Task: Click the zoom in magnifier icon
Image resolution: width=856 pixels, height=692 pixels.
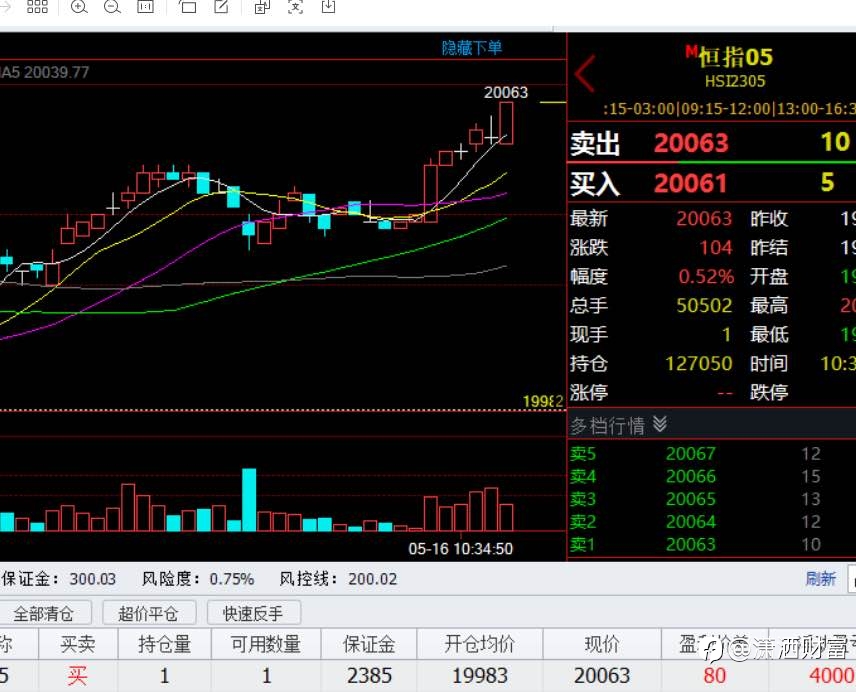Action: tap(79, 7)
